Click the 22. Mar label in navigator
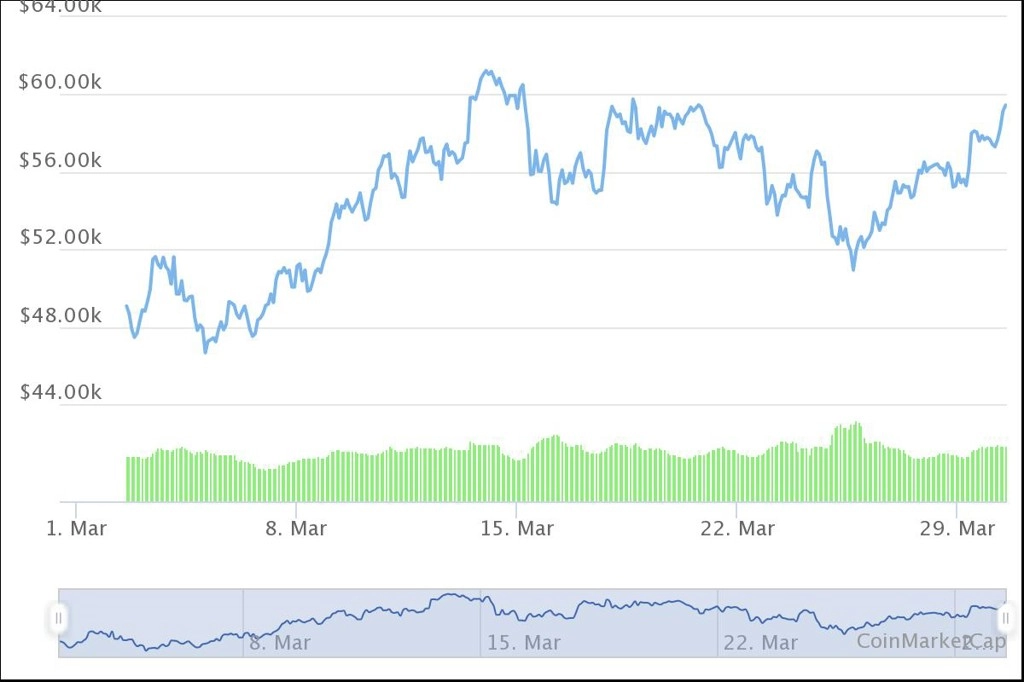Screen dimensions: 1024x682 tap(761, 643)
